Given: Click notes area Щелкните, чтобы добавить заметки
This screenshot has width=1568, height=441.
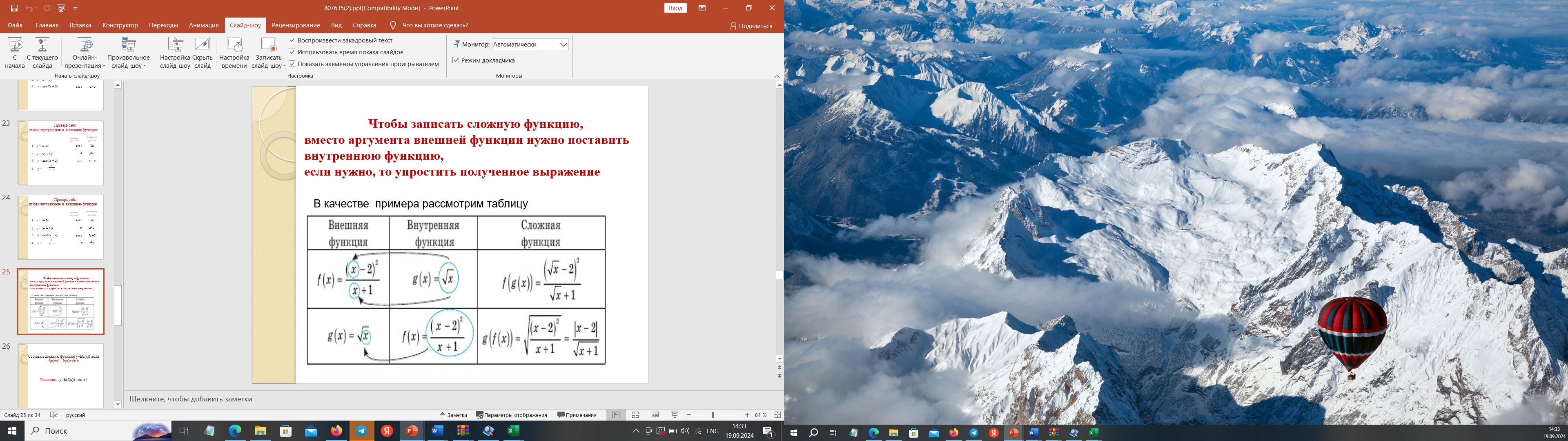Looking at the screenshot, I should click(x=191, y=399).
